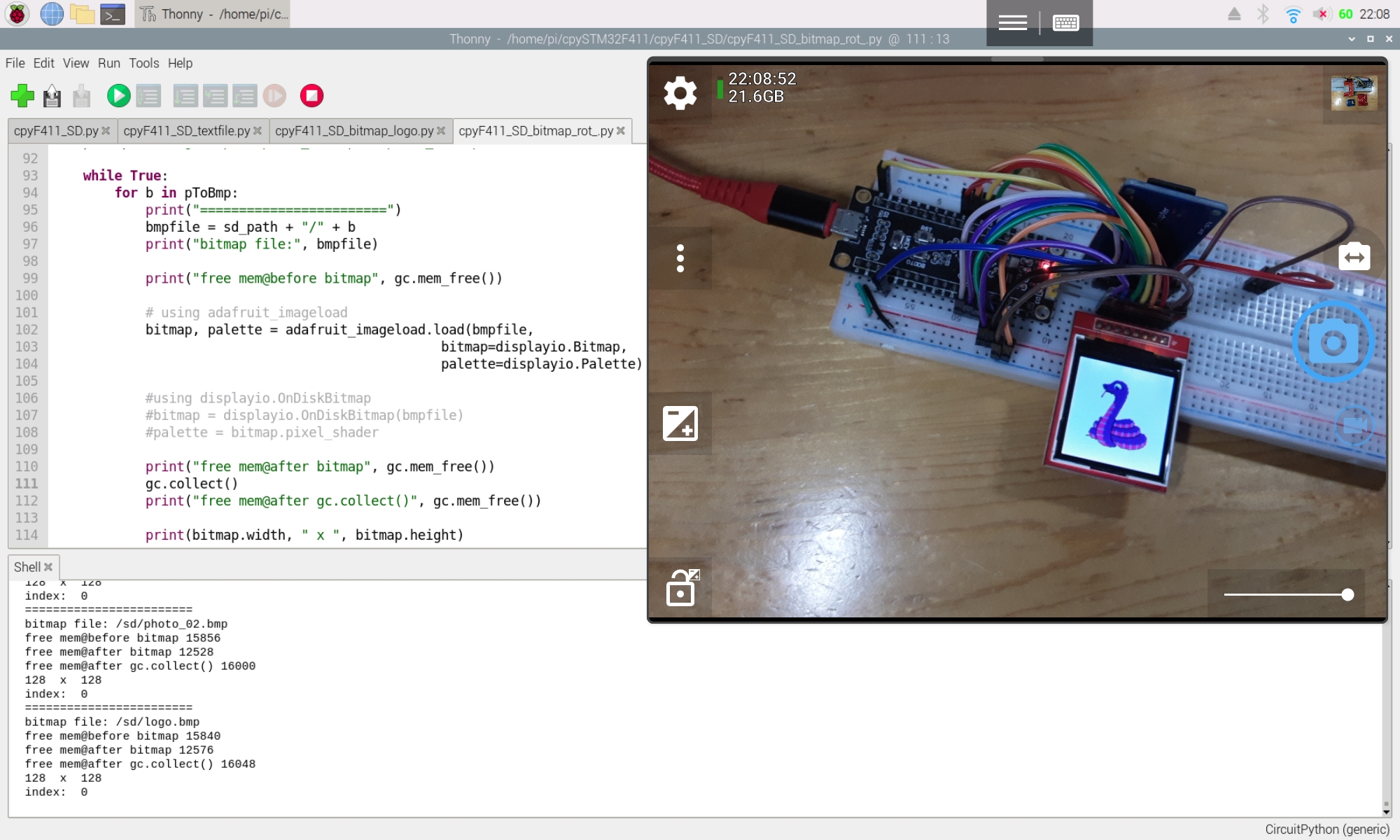The image size is (1400, 840).
Task: Close the Shell panel
Action: [48, 567]
